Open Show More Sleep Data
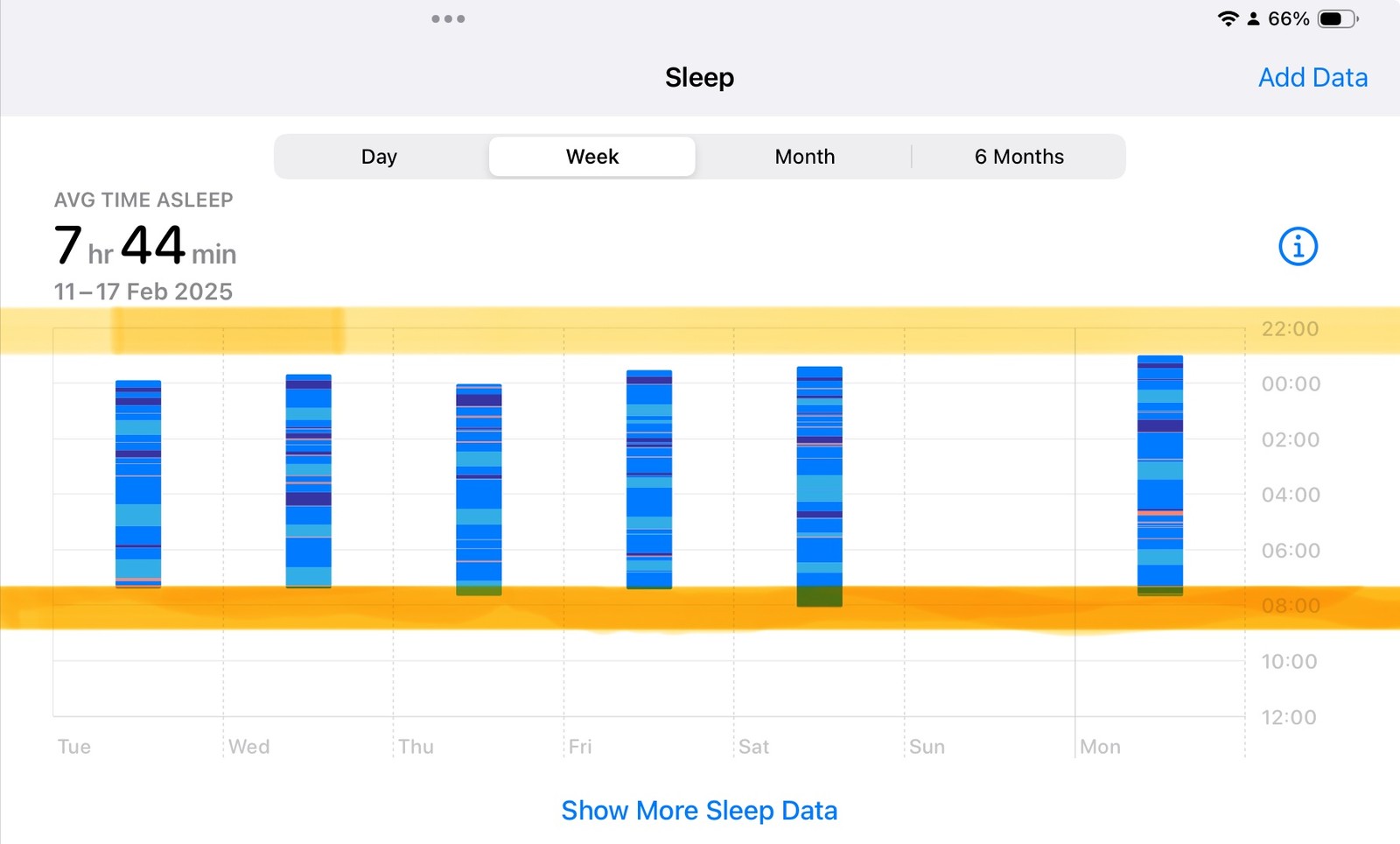 (699, 811)
